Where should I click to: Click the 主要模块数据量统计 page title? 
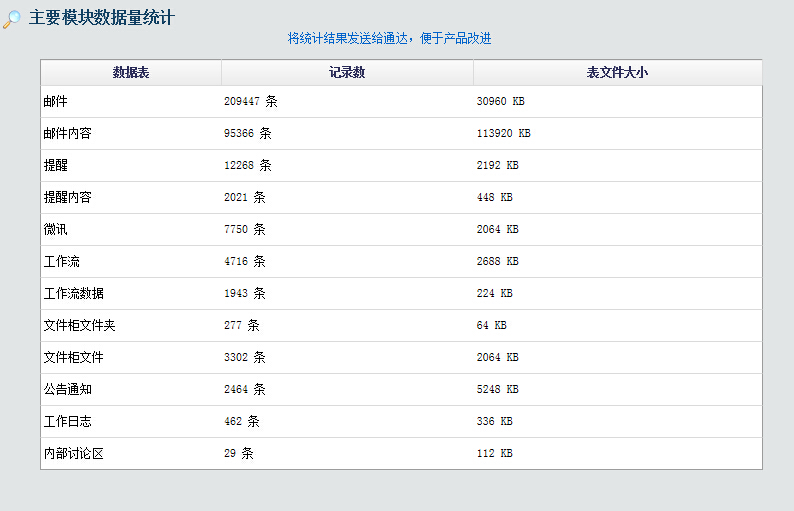pyautogui.click(x=102, y=18)
